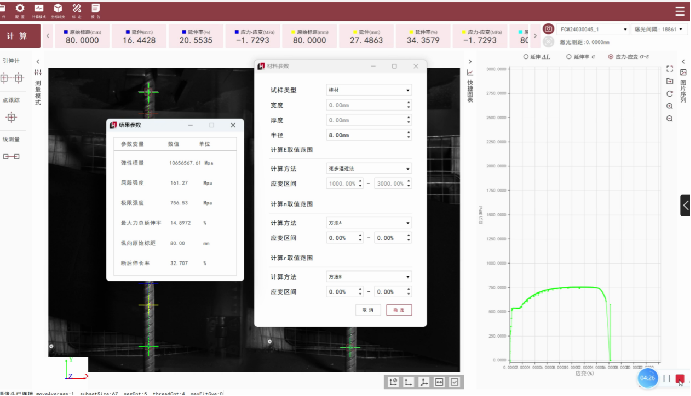
Task: Click the 3D axis icon in bottom image toolbar
Action: (x=424, y=382)
